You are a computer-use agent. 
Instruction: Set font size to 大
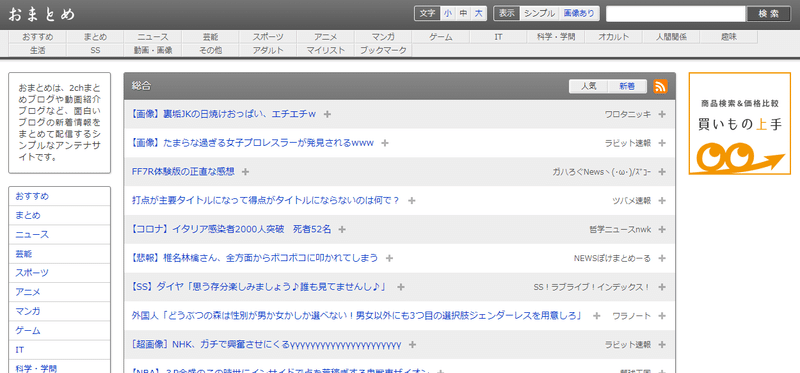[x=479, y=14]
